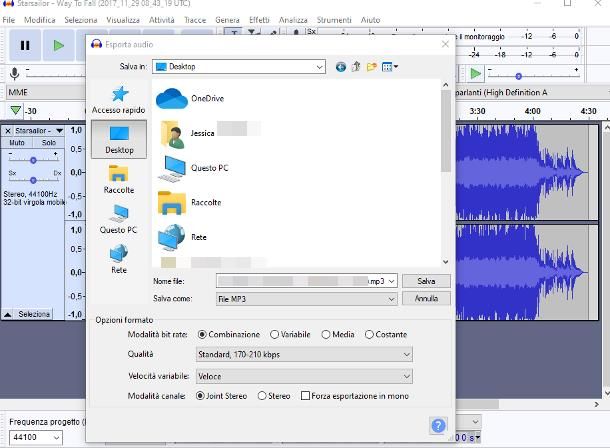Image resolution: width=610 pixels, height=448 pixels.
Task: Select Rete in the file list
Action: [182, 237]
